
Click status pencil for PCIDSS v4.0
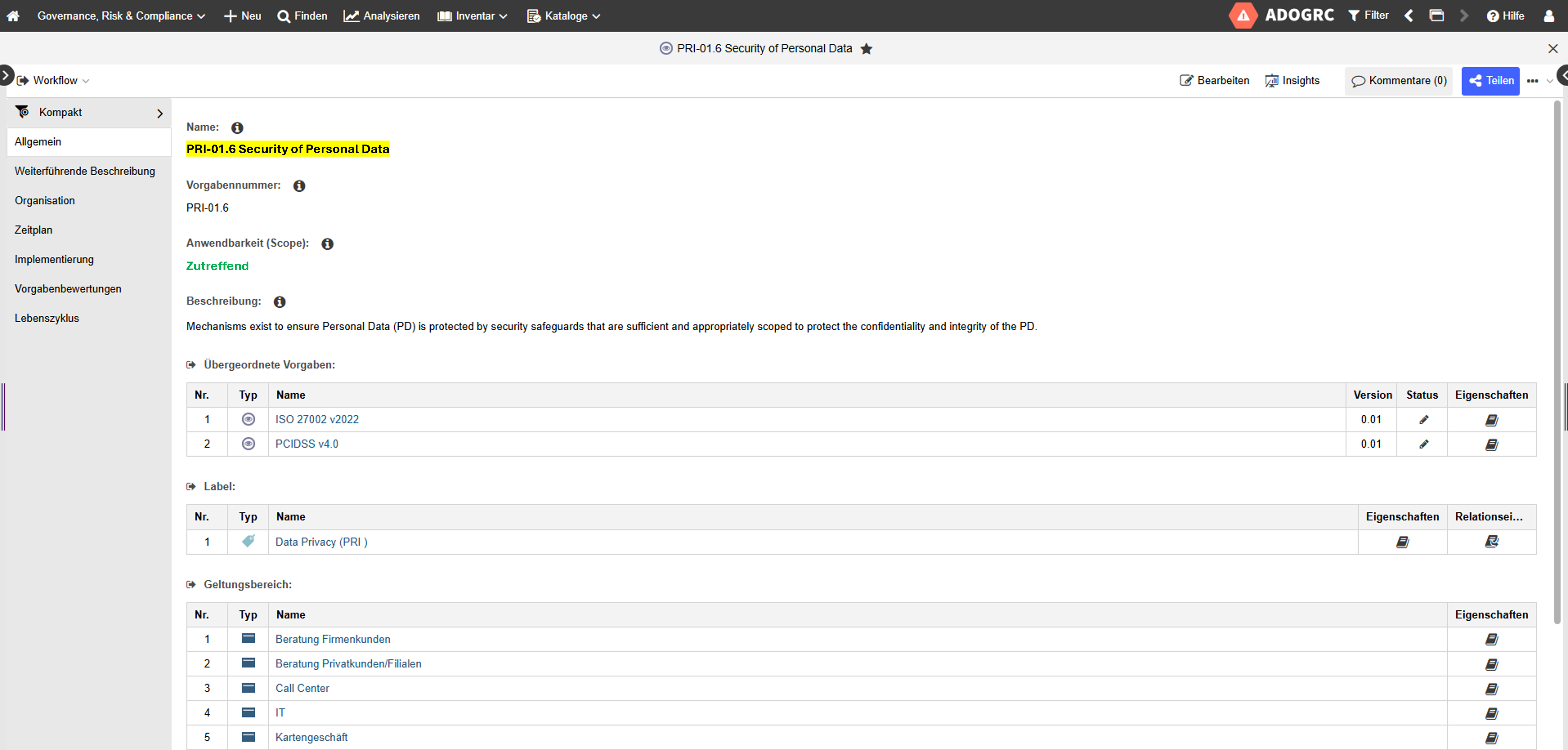(x=1423, y=444)
